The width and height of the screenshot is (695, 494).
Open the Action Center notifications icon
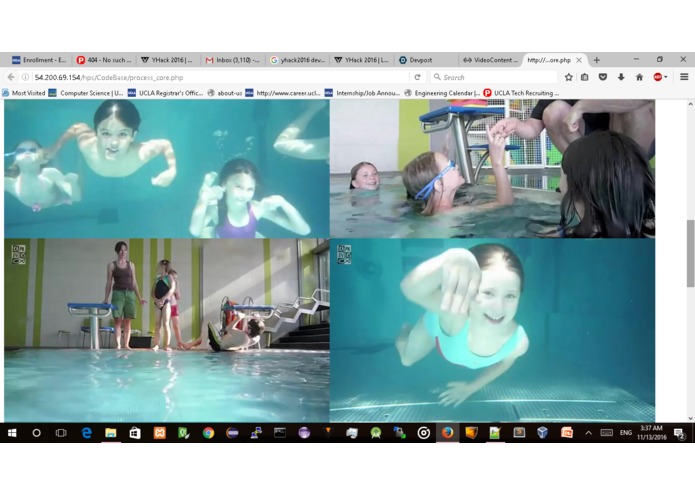[679, 433]
